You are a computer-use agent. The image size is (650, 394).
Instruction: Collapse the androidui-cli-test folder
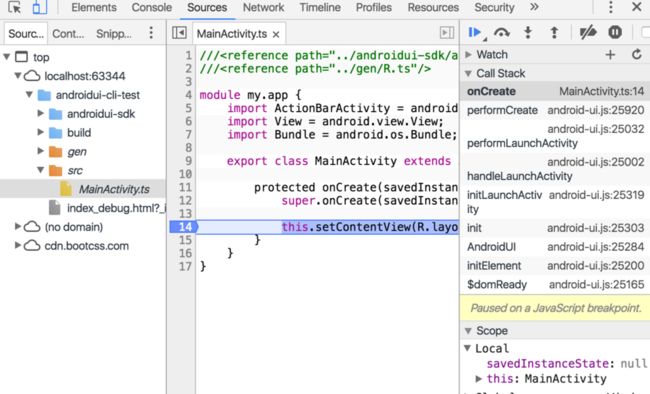tap(29, 95)
